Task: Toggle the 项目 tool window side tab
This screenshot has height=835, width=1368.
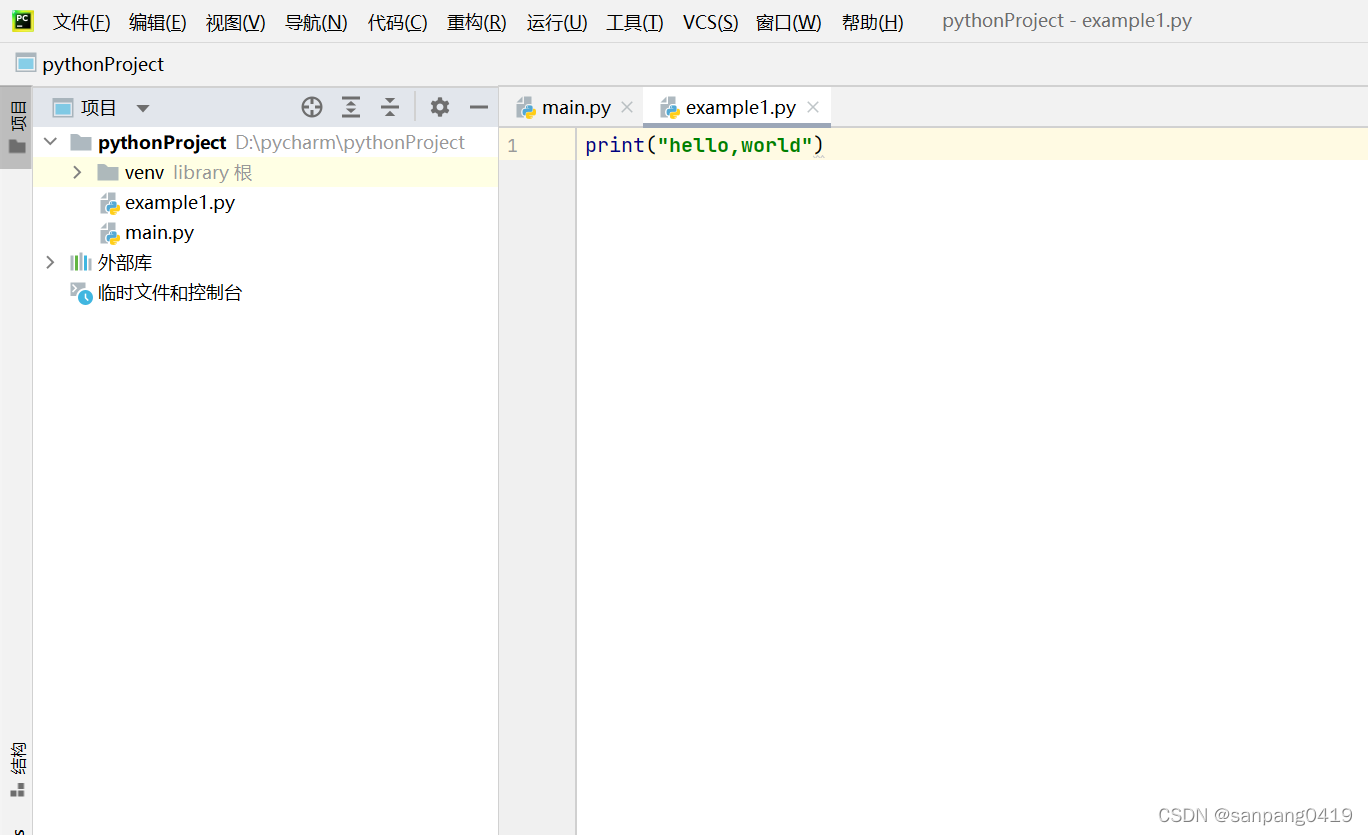Action: click(x=17, y=127)
